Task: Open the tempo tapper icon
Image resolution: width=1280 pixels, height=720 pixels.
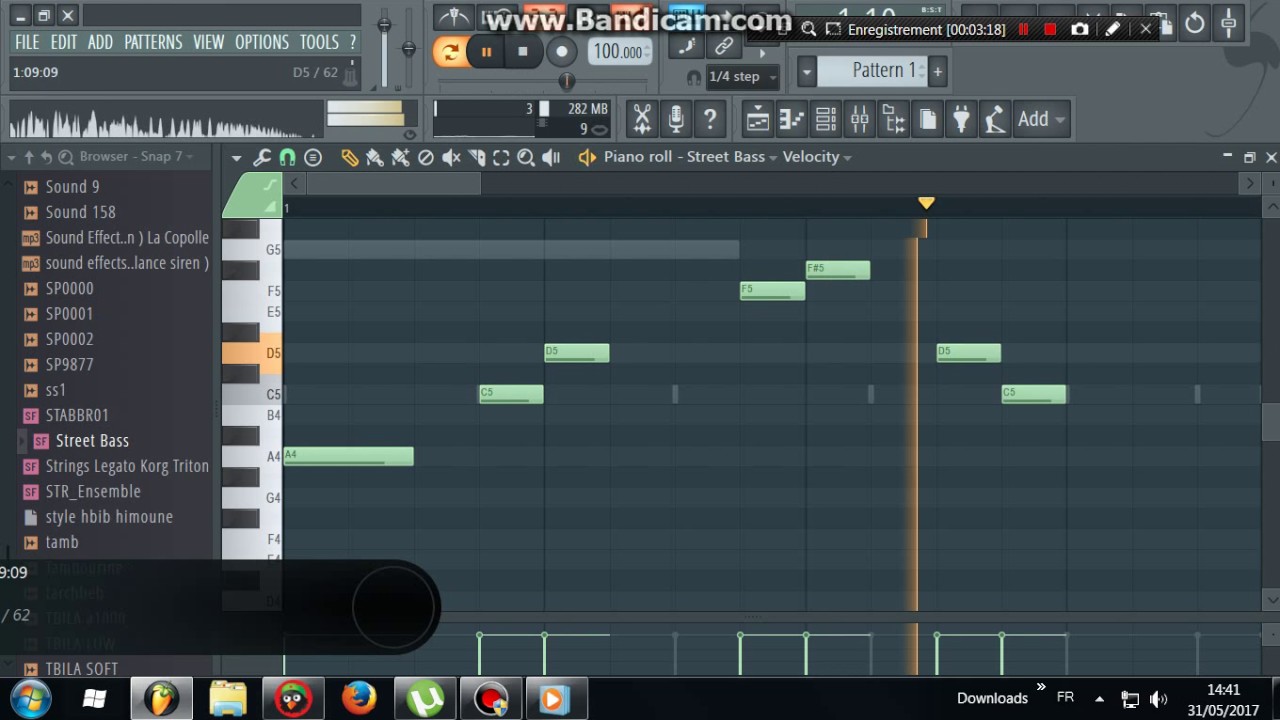Action: coord(994,119)
